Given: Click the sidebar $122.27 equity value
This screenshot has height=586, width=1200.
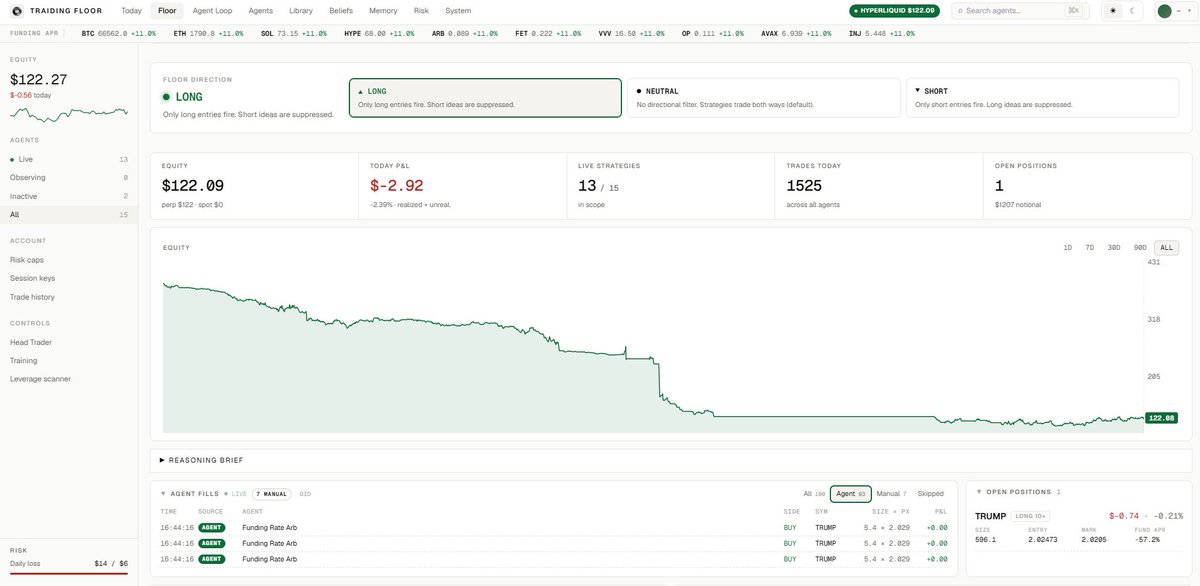Looking at the screenshot, I should [x=39, y=79].
